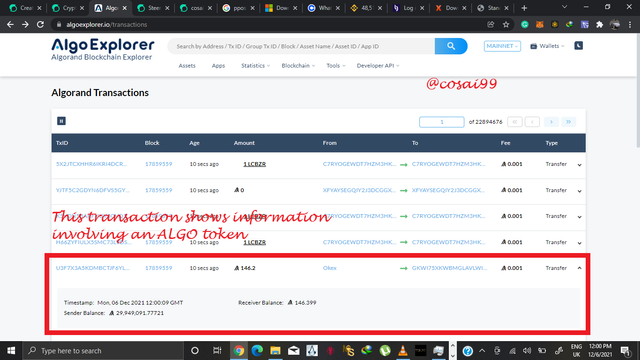Launch VLC media player from taskbar
This screenshot has width=640, height=360.
pos(403,351)
